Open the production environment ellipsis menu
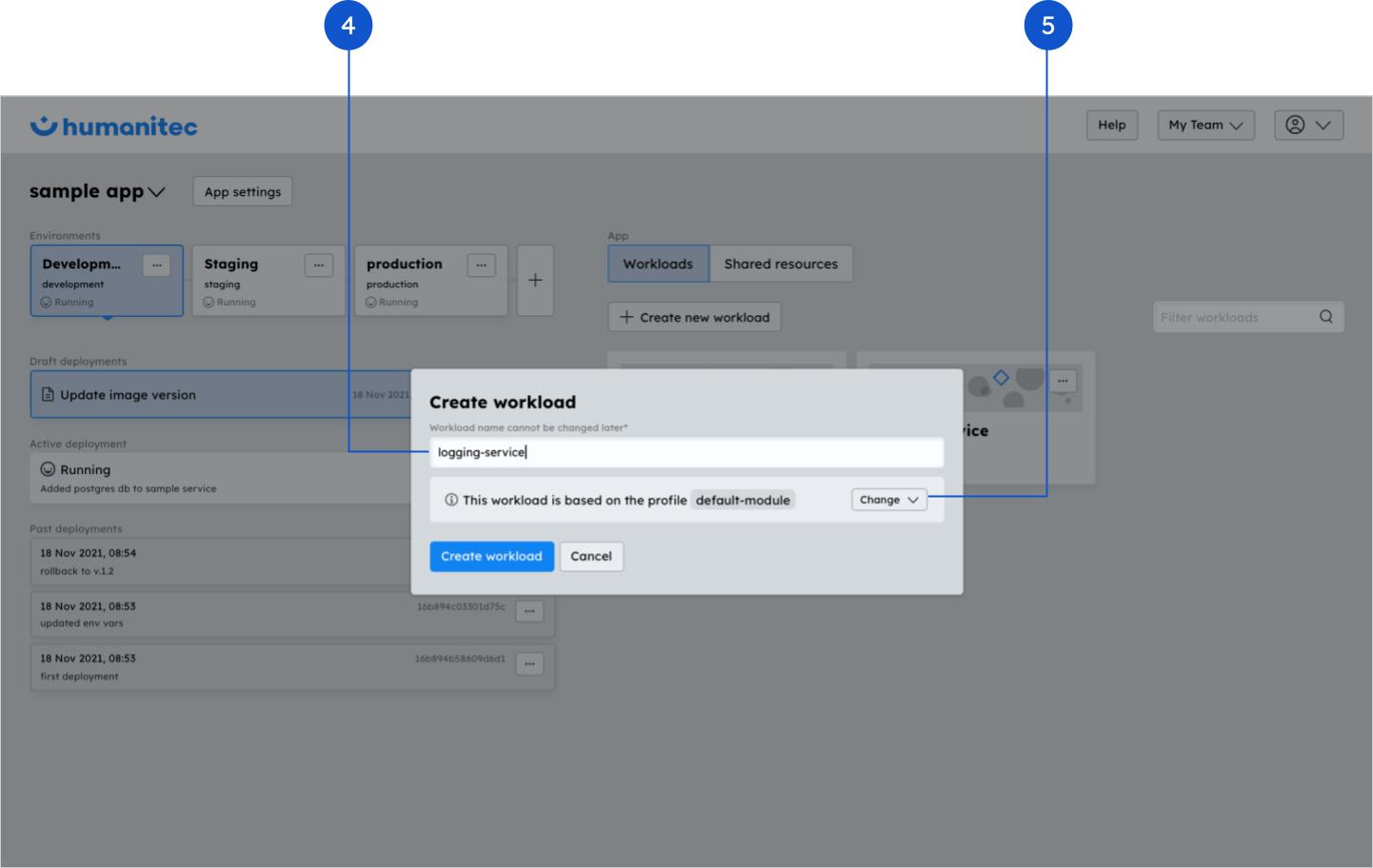Image resolution: width=1373 pixels, height=868 pixels. pos(481,266)
